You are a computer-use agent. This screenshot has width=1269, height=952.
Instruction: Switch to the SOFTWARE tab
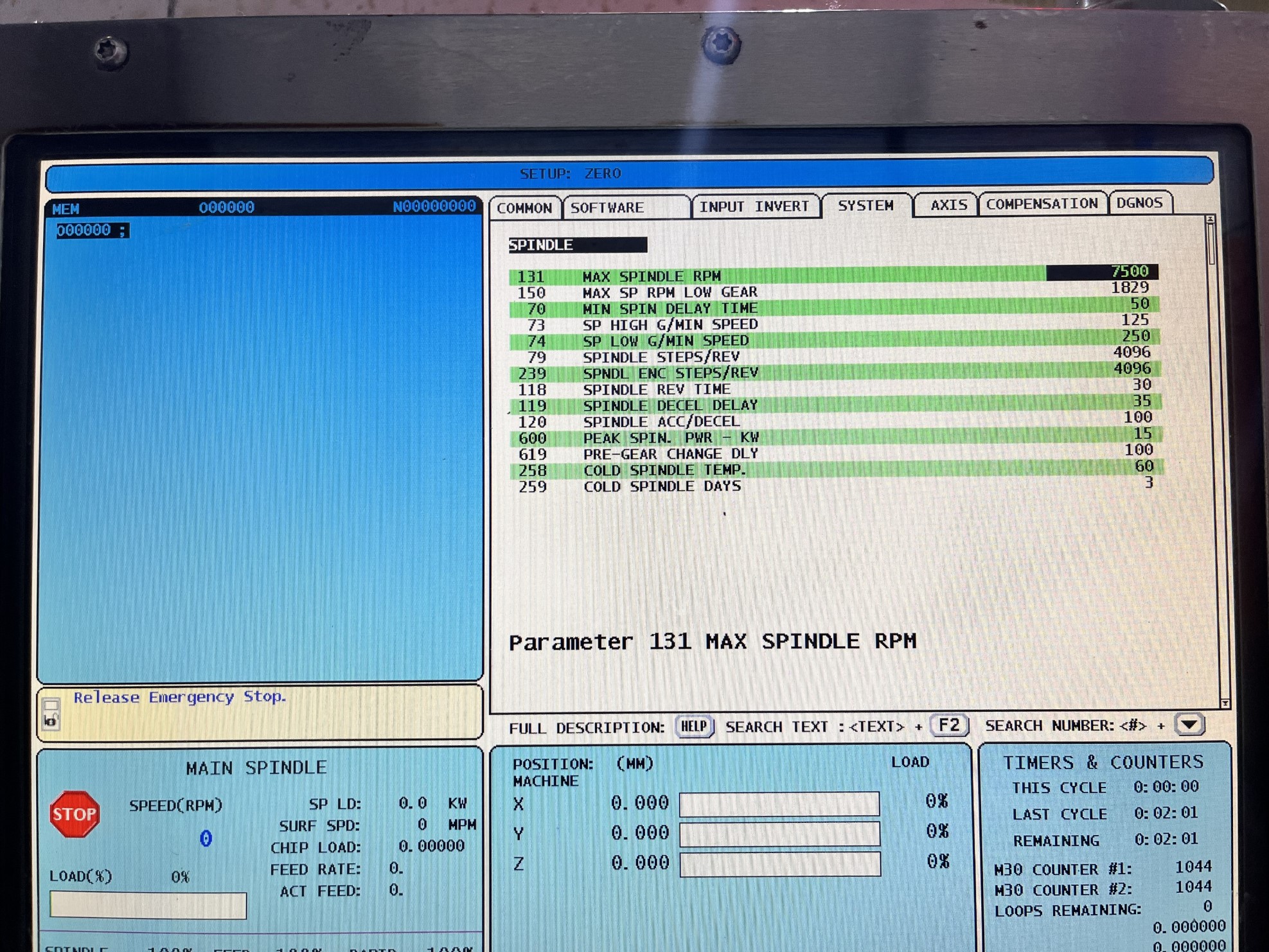(607, 207)
